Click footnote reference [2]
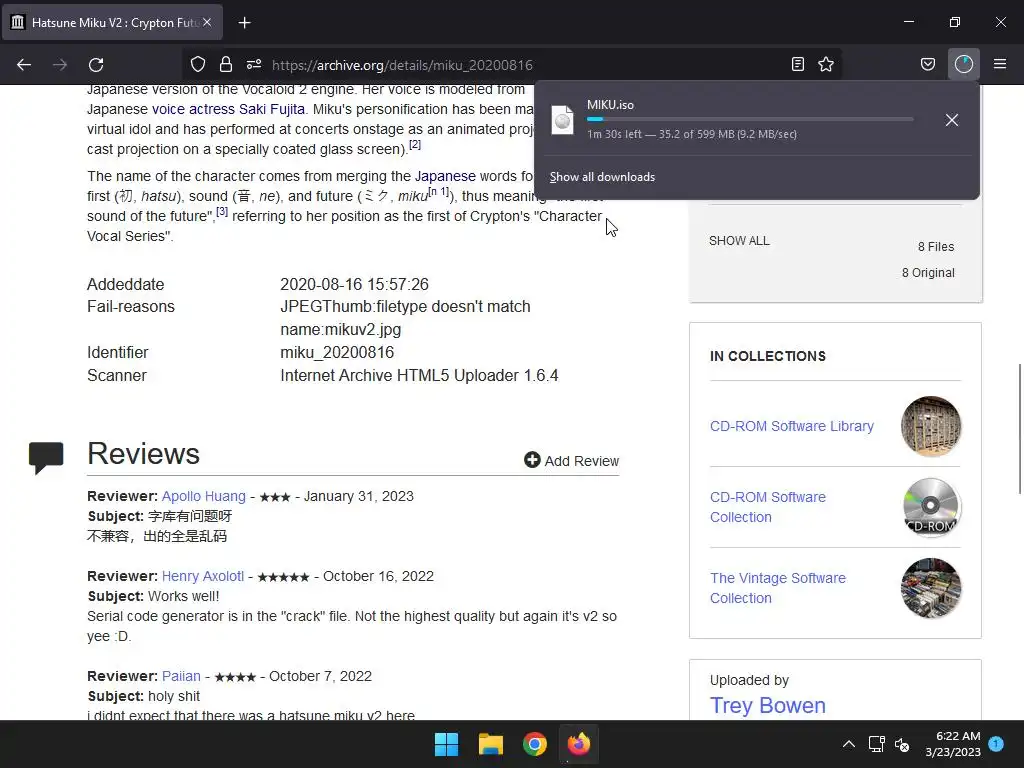 tap(415, 144)
